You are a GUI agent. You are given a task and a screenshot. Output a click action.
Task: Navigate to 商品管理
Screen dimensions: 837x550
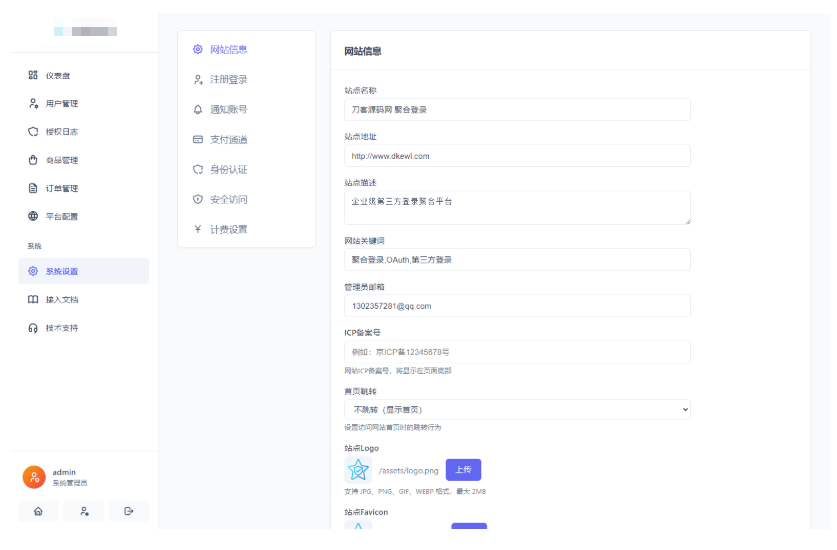pyautogui.click(x=83, y=160)
